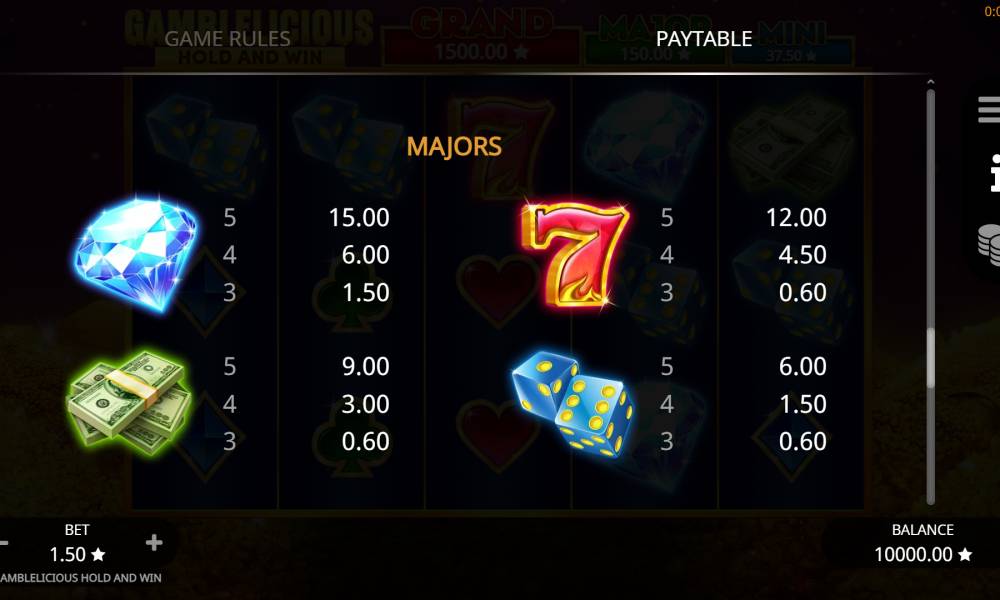The image size is (1000, 600).
Task: Click the blue diamond symbol
Action: (136, 254)
